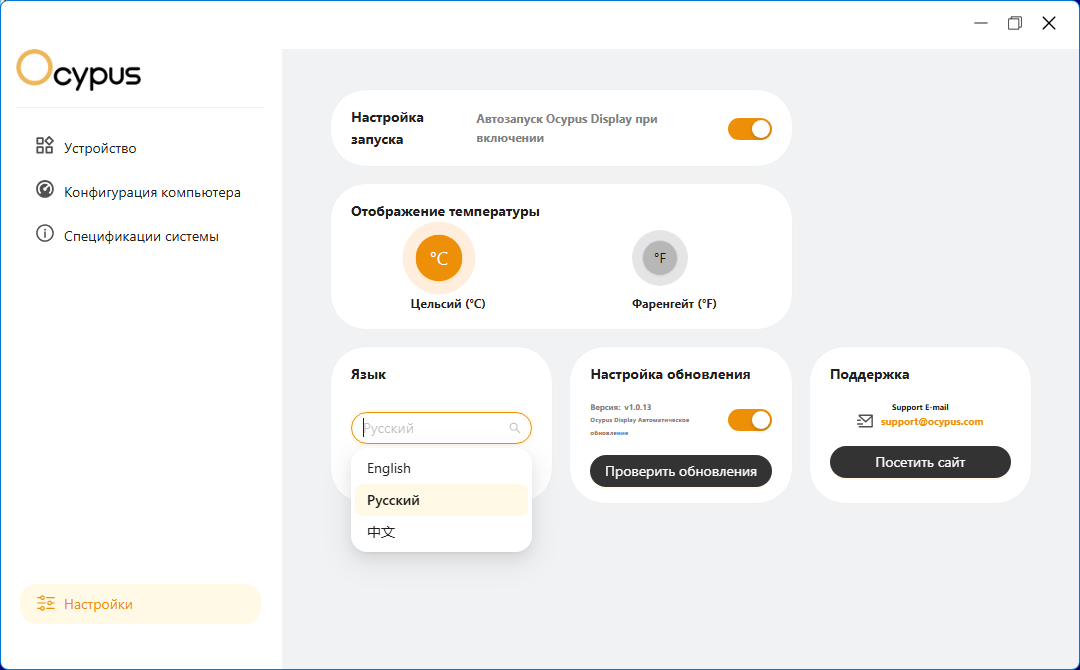Click the Конфигурация компьютера gauge icon
Image resolution: width=1080 pixels, height=670 pixels.
tap(45, 189)
